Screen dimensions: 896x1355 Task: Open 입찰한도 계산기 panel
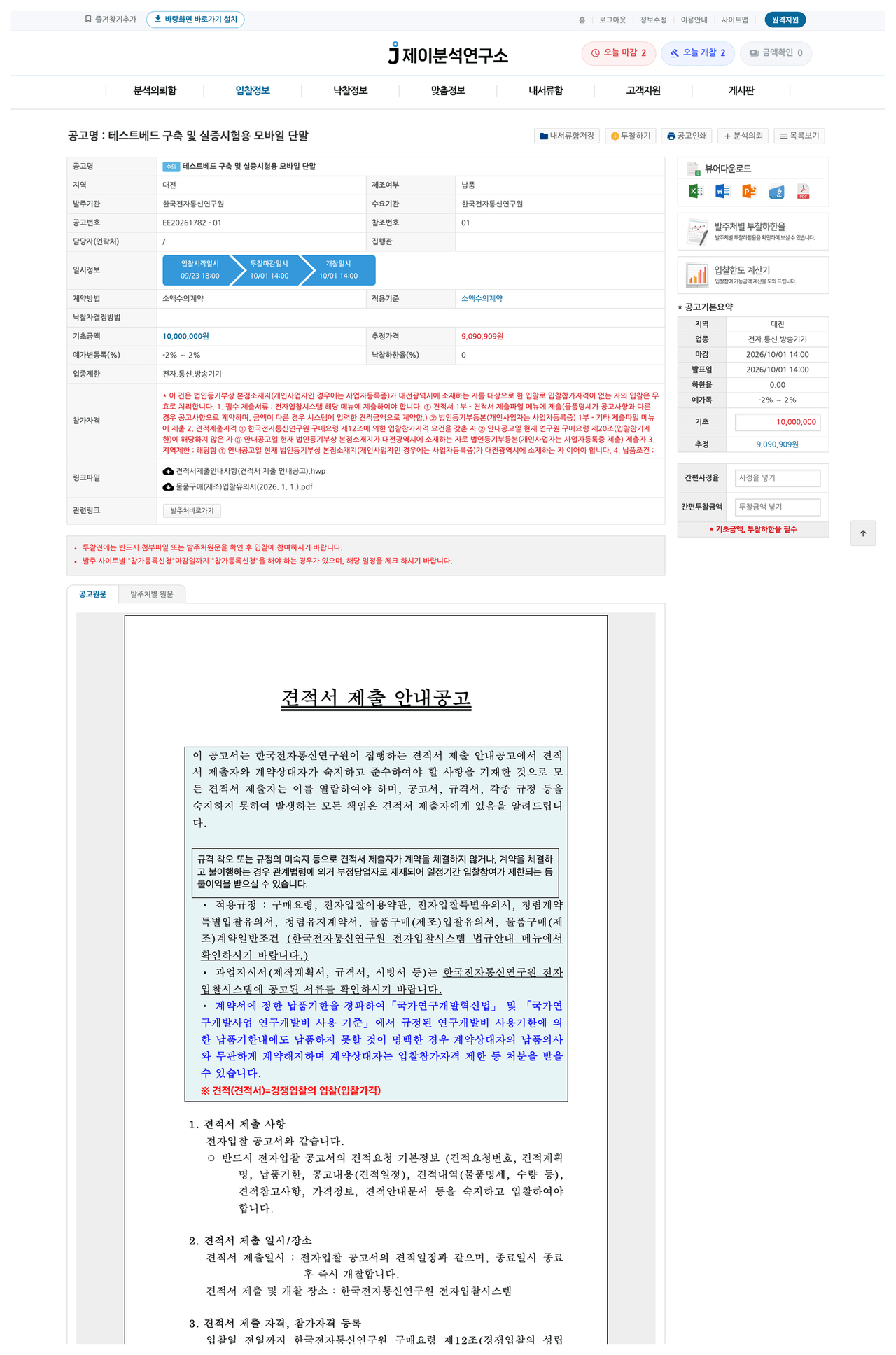pyautogui.click(x=753, y=275)
